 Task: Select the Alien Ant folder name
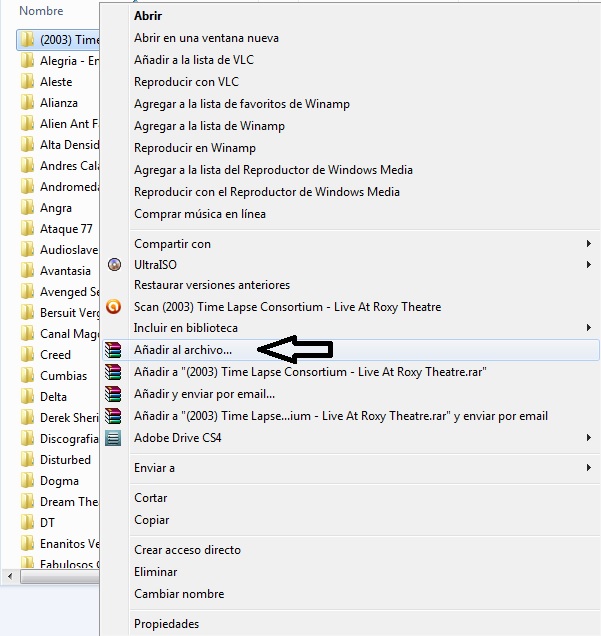(x=69, y=124)
